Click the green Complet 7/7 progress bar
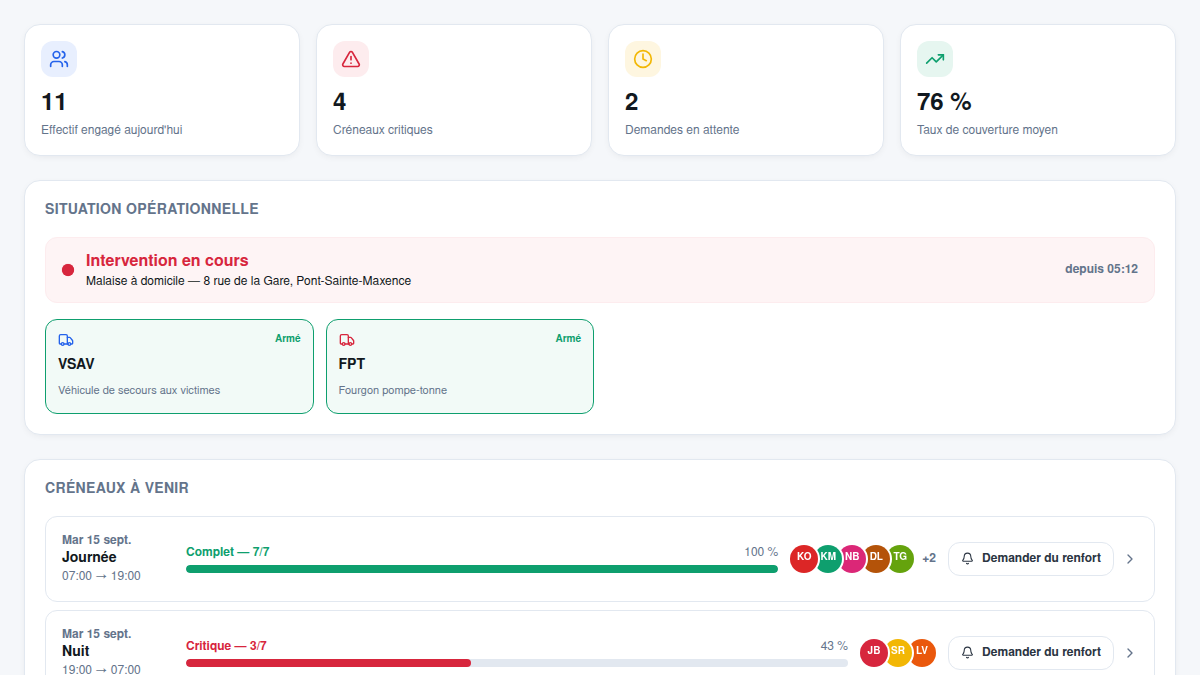The height and width of the screenshot is (675, 1200). coord(482,569)
